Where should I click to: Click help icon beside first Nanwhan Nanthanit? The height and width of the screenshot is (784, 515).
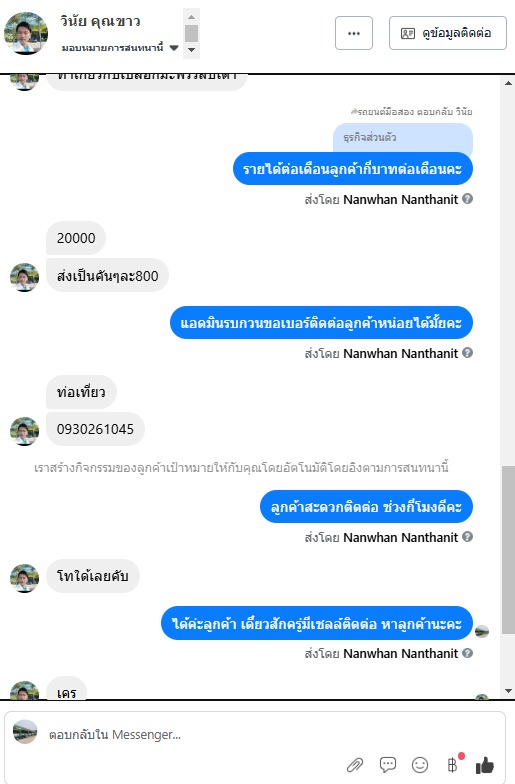pyautogui.click(x=468, y=199)
